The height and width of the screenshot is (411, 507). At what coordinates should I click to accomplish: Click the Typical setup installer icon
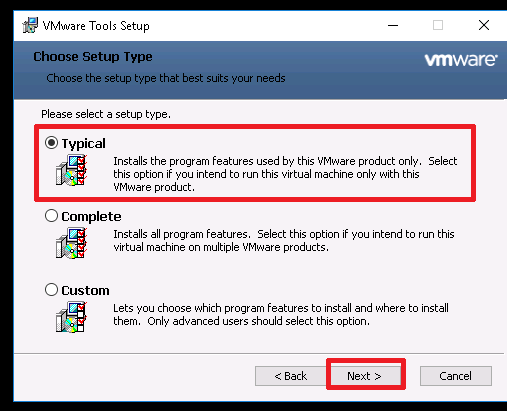[x=71, y=170]
